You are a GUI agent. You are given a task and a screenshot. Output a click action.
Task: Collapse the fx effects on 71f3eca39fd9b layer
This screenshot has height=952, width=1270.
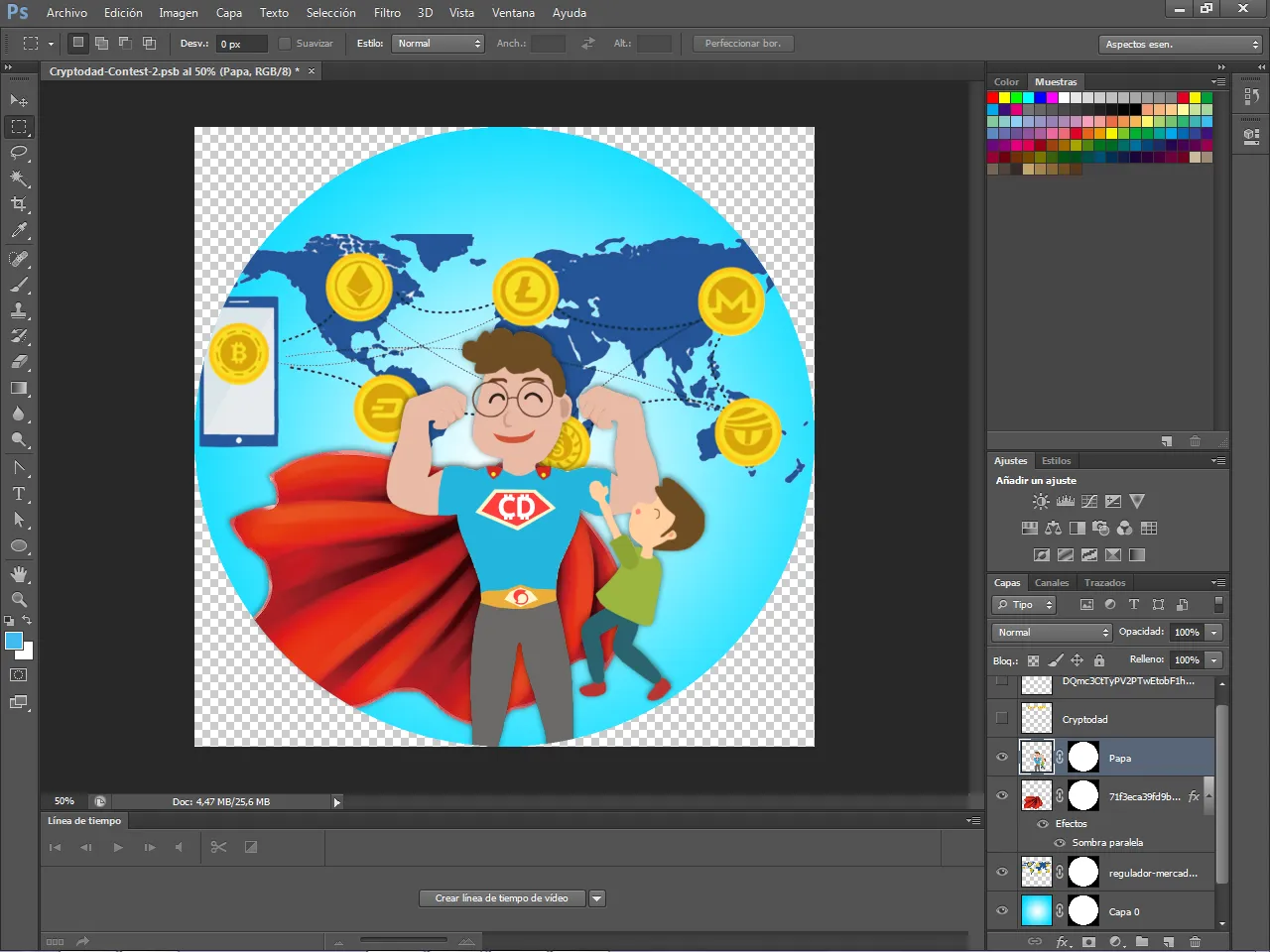tap(1208, 795)
